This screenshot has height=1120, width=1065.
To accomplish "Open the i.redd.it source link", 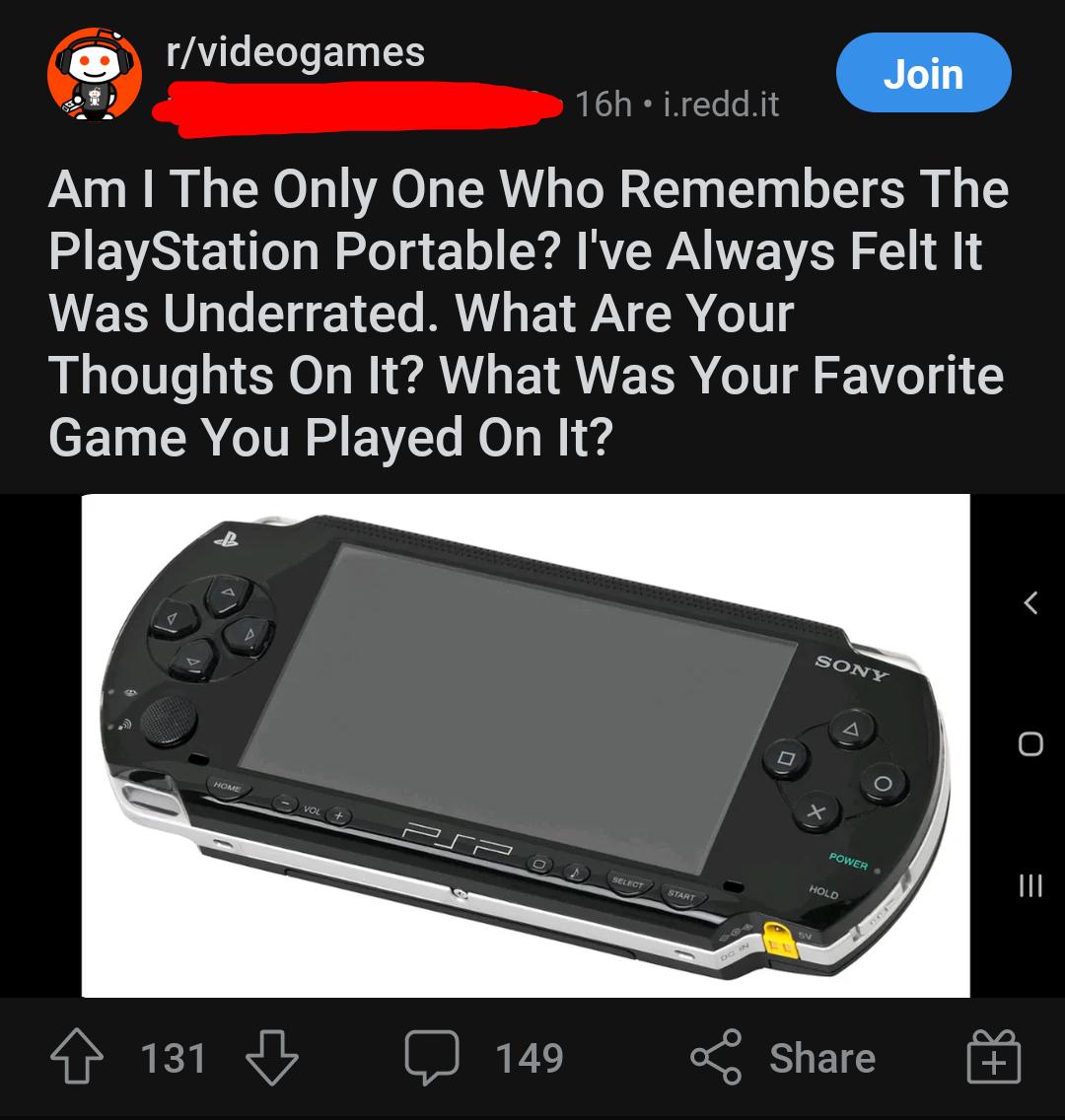I will point(721,105).
